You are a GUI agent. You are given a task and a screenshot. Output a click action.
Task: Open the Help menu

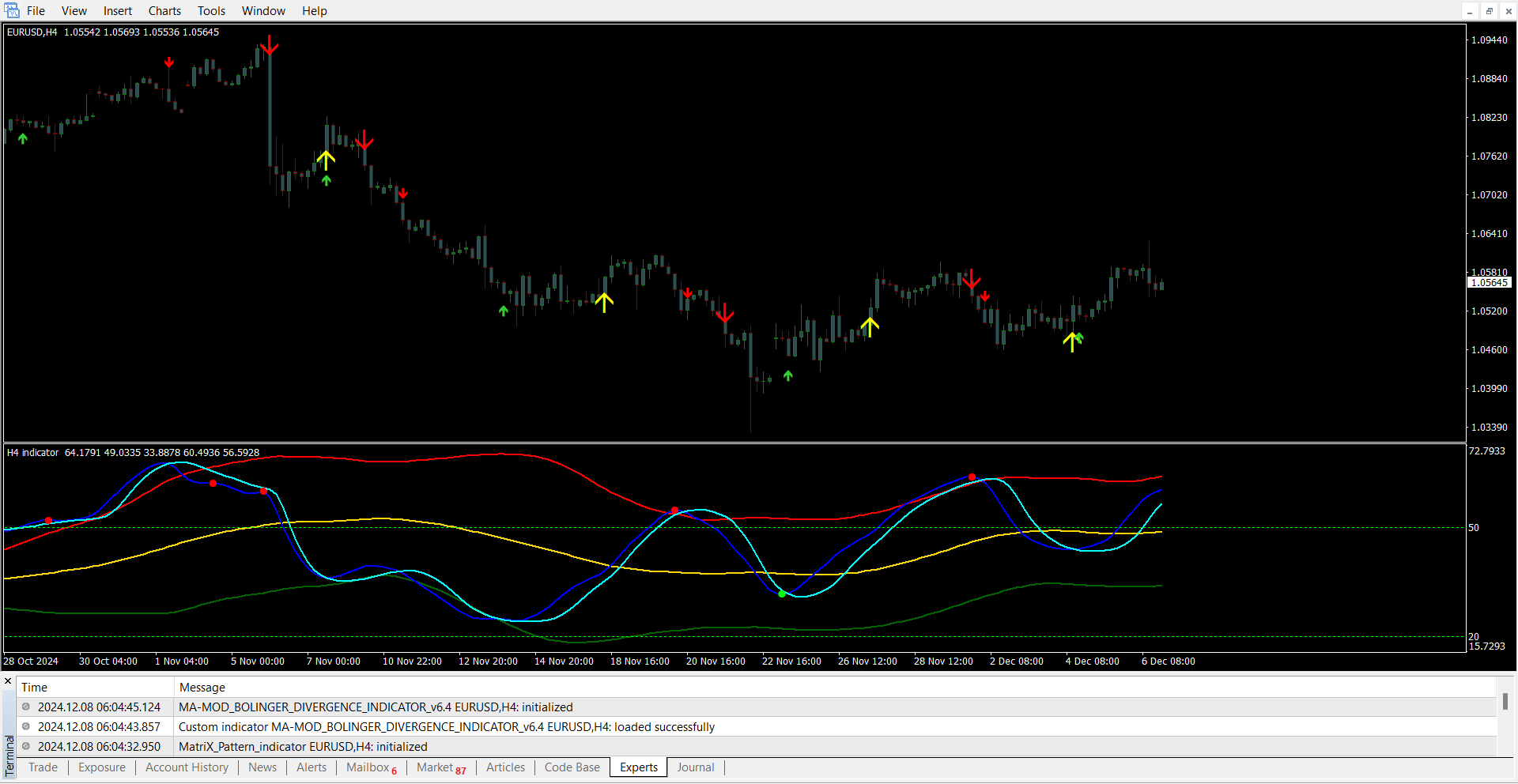314,11
